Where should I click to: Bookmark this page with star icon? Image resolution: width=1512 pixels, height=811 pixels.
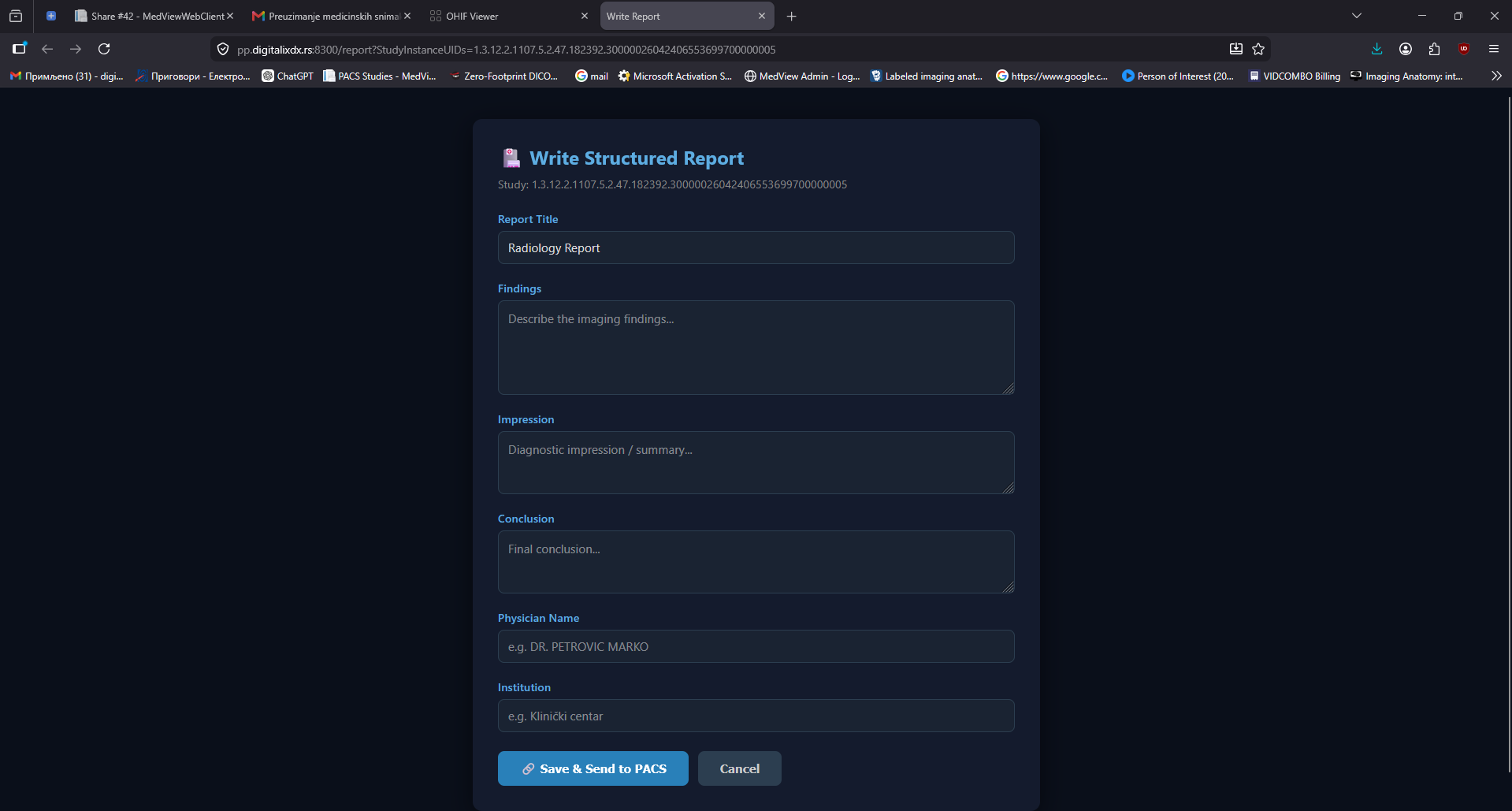(1258, 49)
